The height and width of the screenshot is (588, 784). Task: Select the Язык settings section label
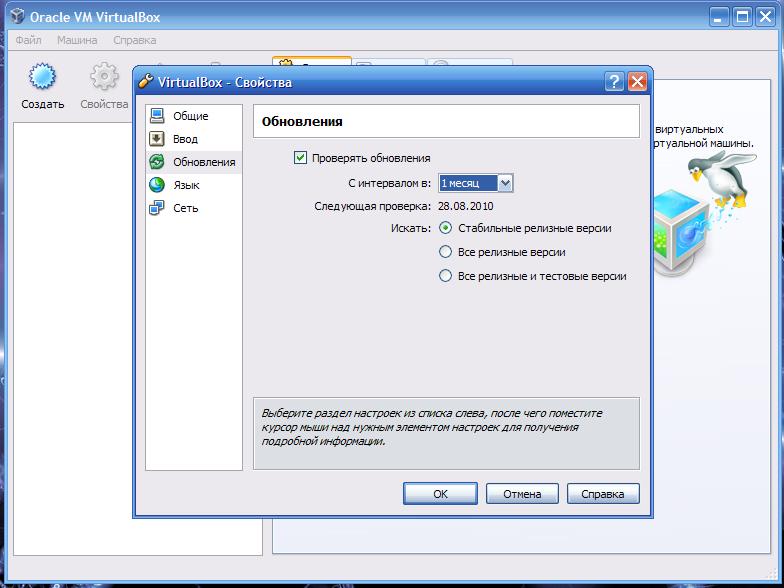tap(186, 185)
